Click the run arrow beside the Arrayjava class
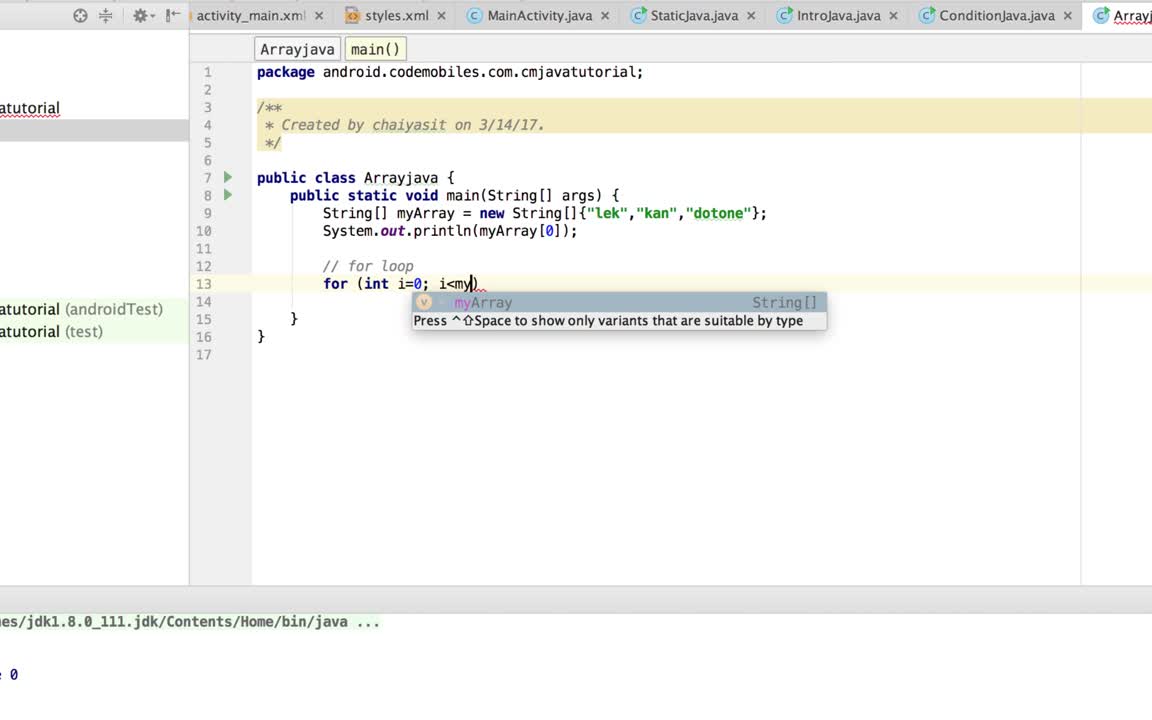 coord(227,177)
